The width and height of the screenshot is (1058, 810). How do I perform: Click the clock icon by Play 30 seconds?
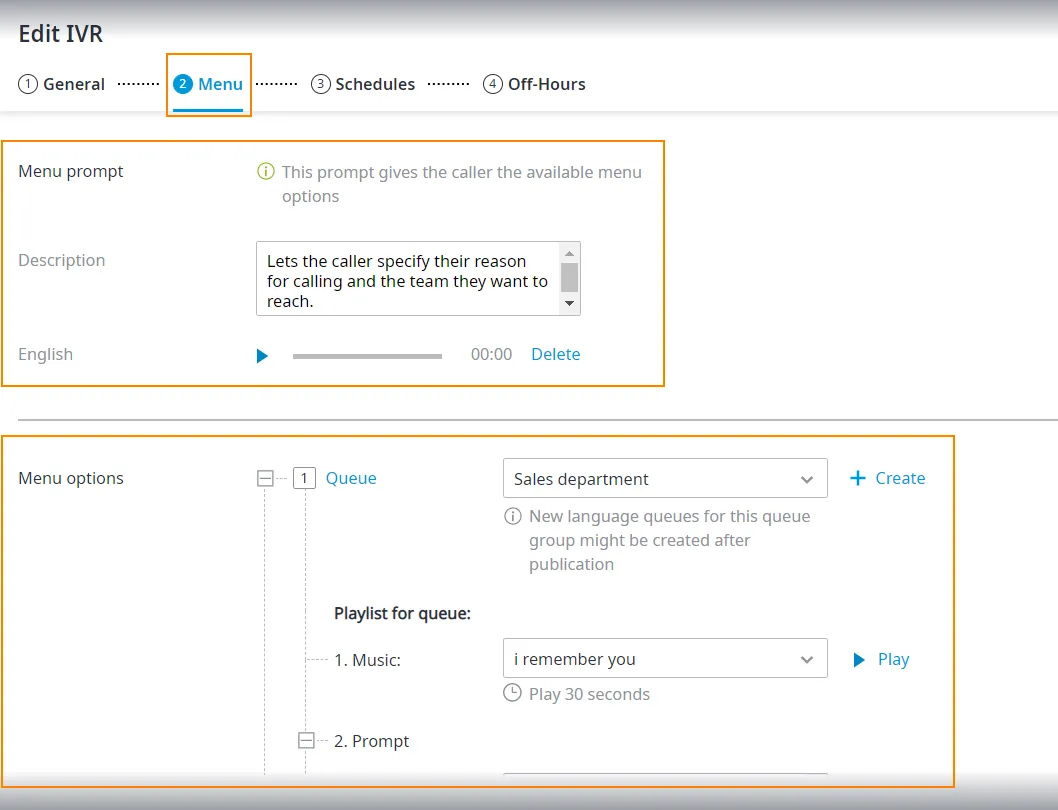click(x=513, y=693)
